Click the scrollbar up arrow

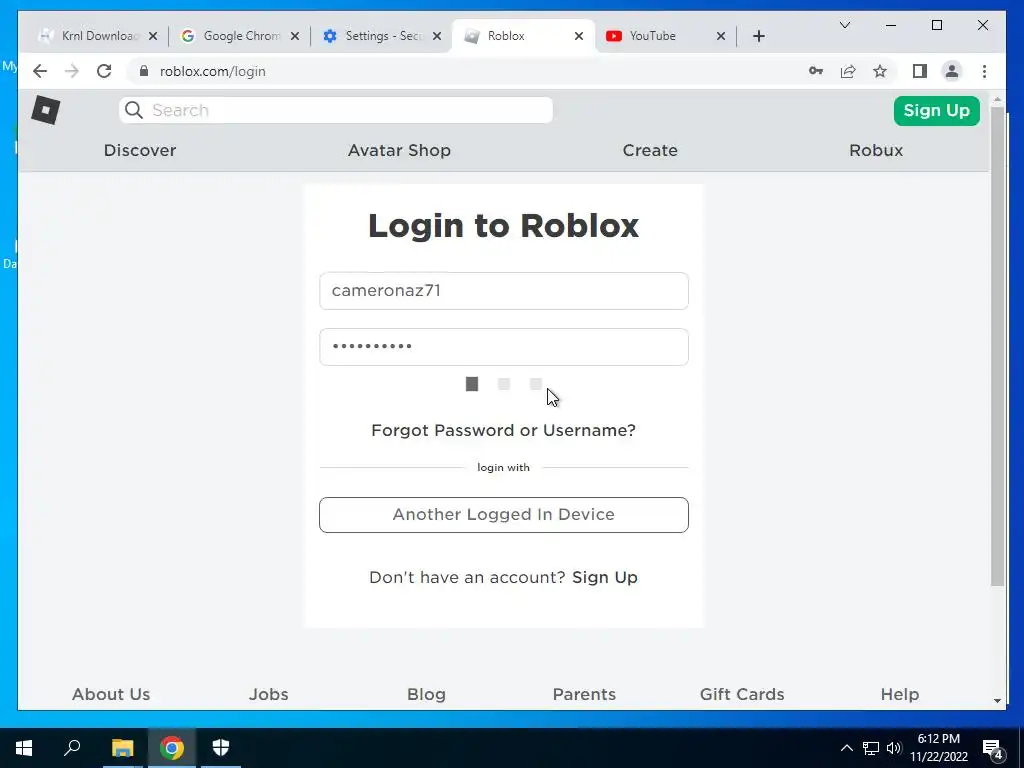pyautogui.click(x=997, y=100)
